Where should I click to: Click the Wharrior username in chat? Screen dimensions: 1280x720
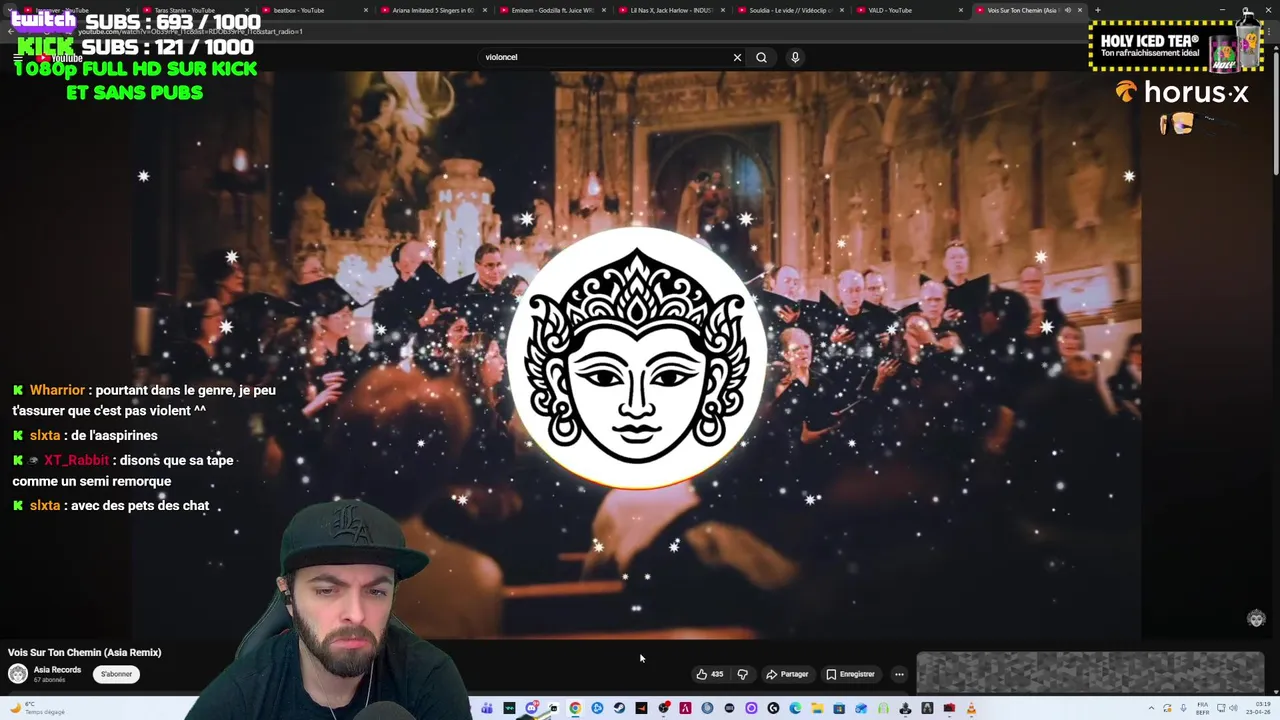point(58,390)
